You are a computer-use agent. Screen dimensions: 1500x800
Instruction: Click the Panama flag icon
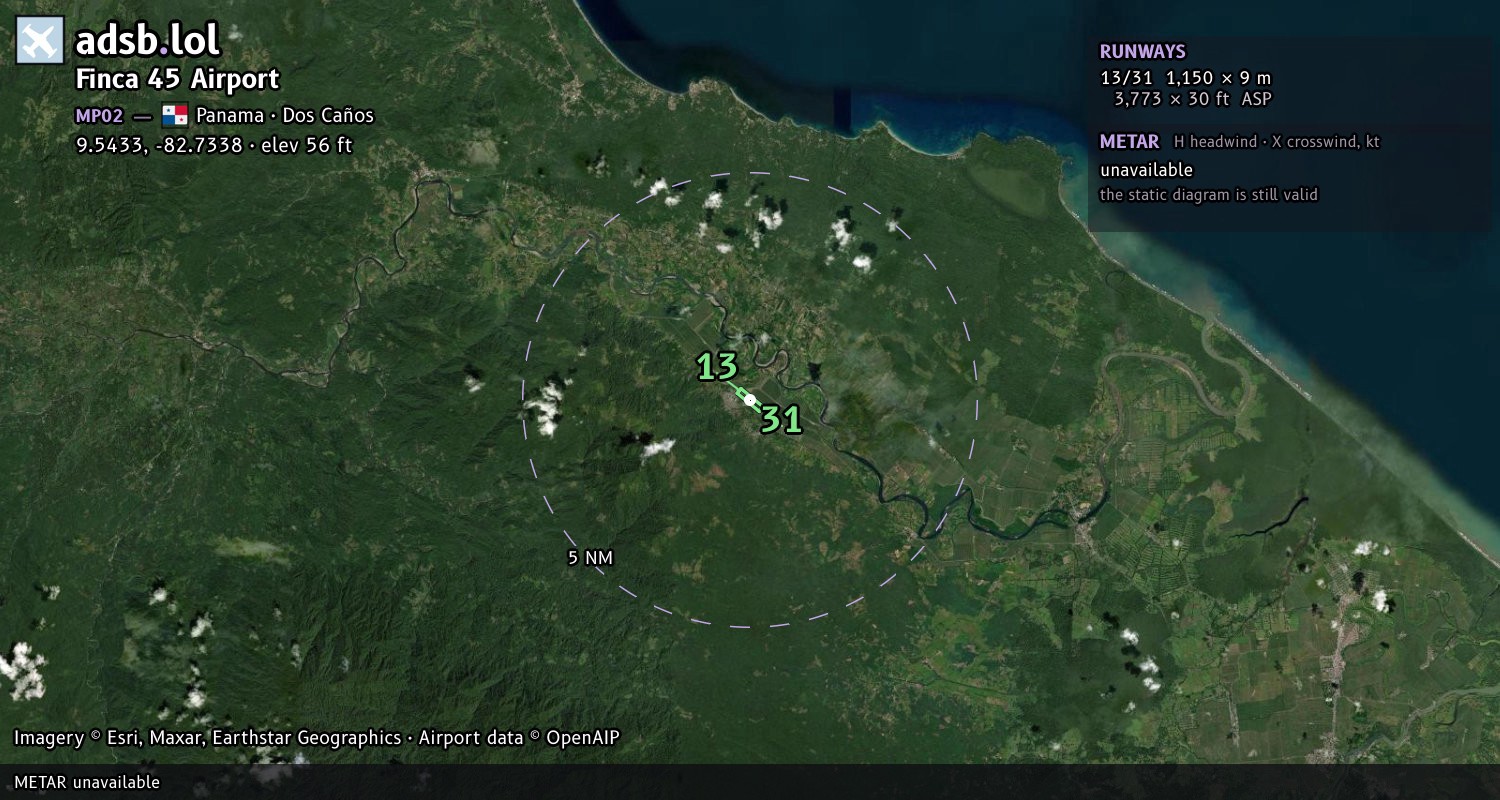point(175,115)
